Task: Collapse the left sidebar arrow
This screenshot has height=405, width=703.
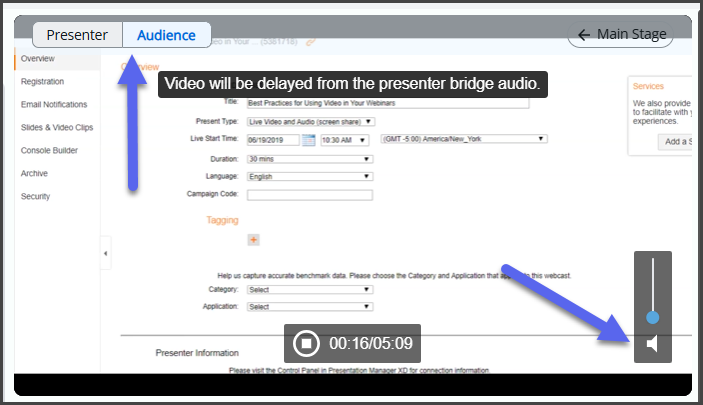Action: pyautogui.click(x=105, y=253)
